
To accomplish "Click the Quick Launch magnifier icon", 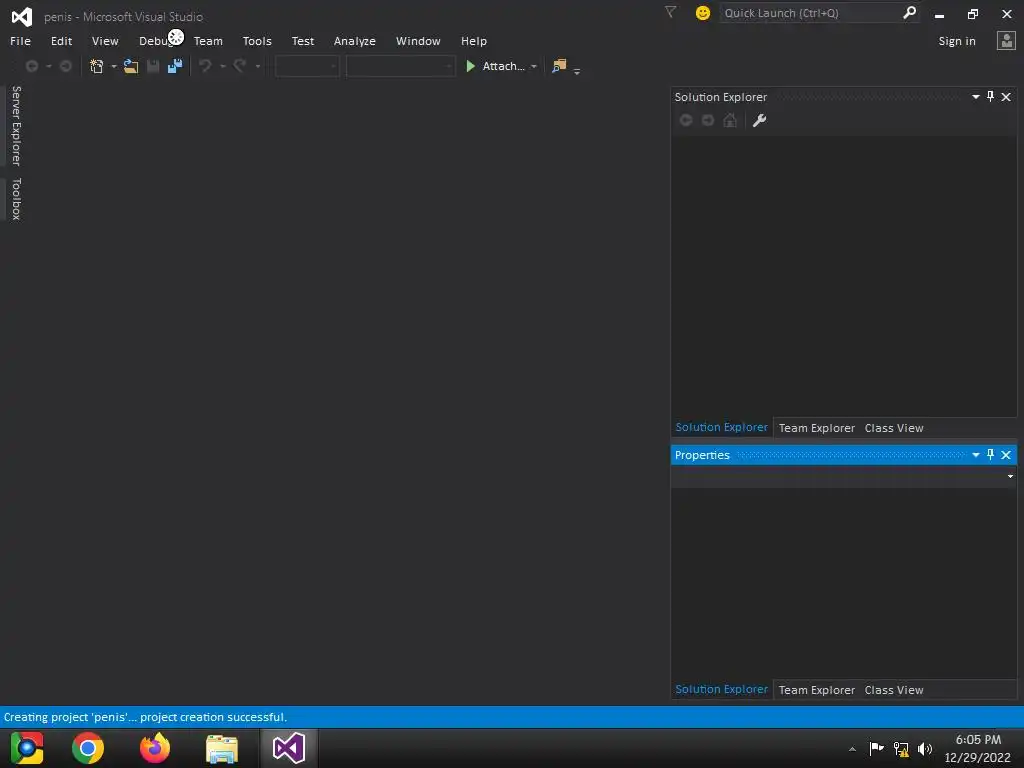I will coord(909,12).
